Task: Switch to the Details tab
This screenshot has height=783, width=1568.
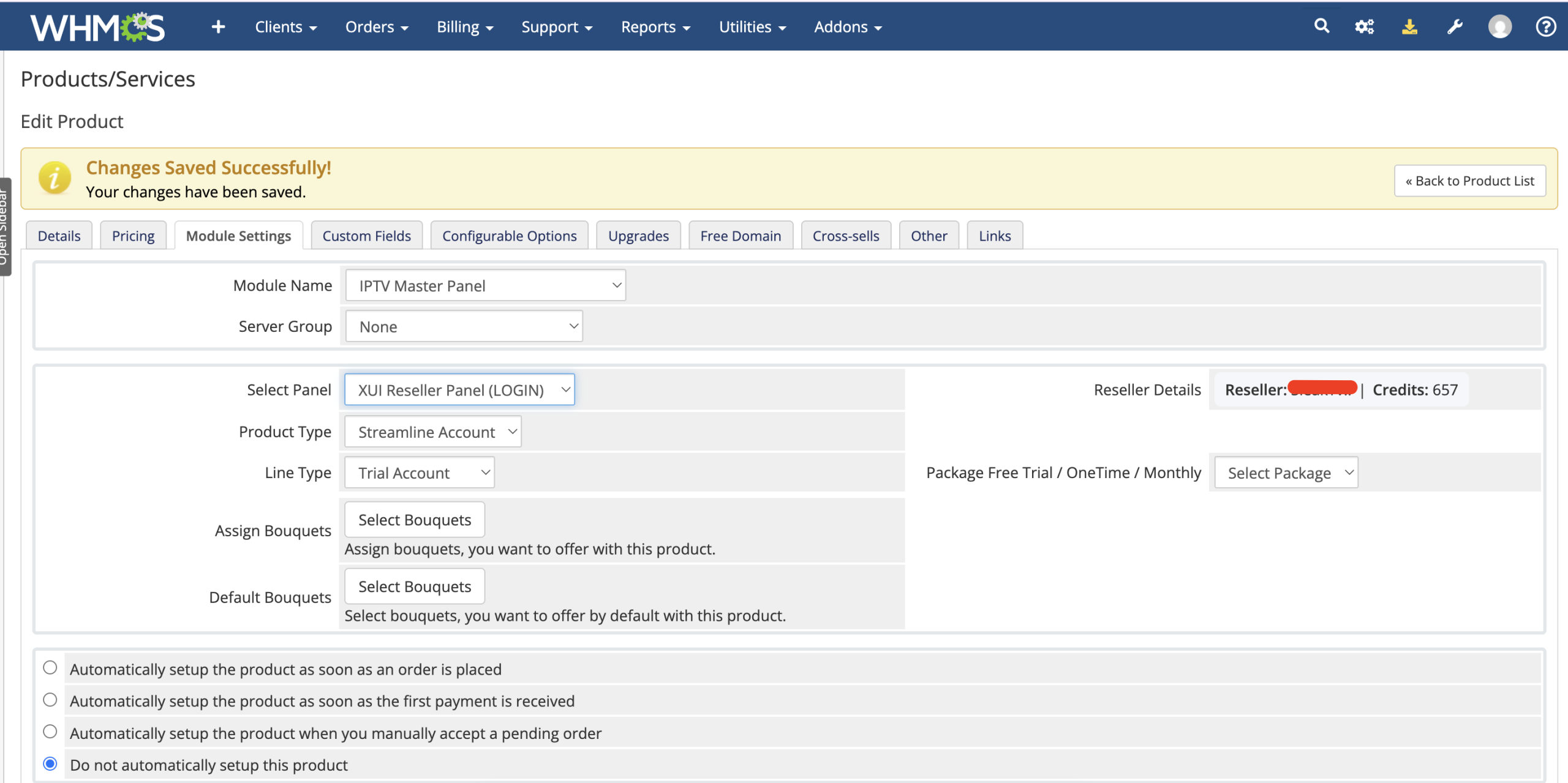Action: 59,236
